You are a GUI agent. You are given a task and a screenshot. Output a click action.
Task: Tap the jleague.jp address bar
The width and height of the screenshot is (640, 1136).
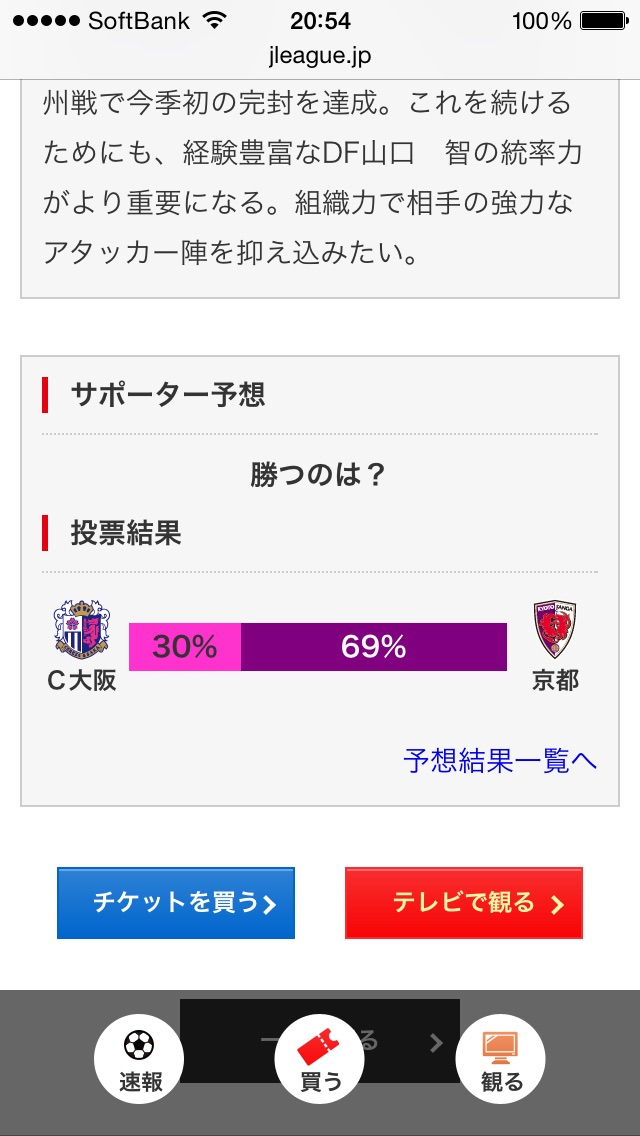pyautogui.click(x=320, y=55)
